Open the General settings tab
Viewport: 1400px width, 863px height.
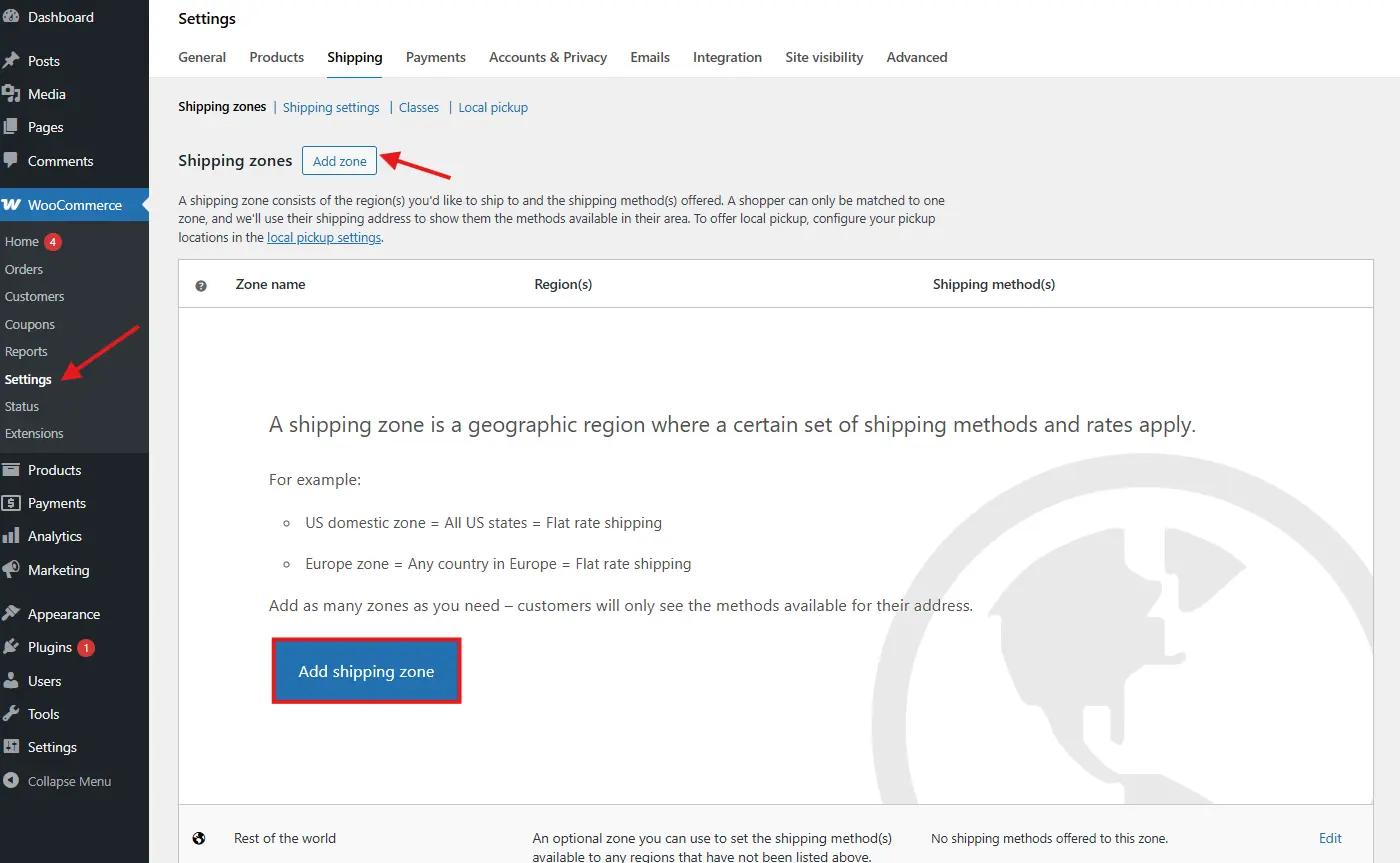point(202,57)
